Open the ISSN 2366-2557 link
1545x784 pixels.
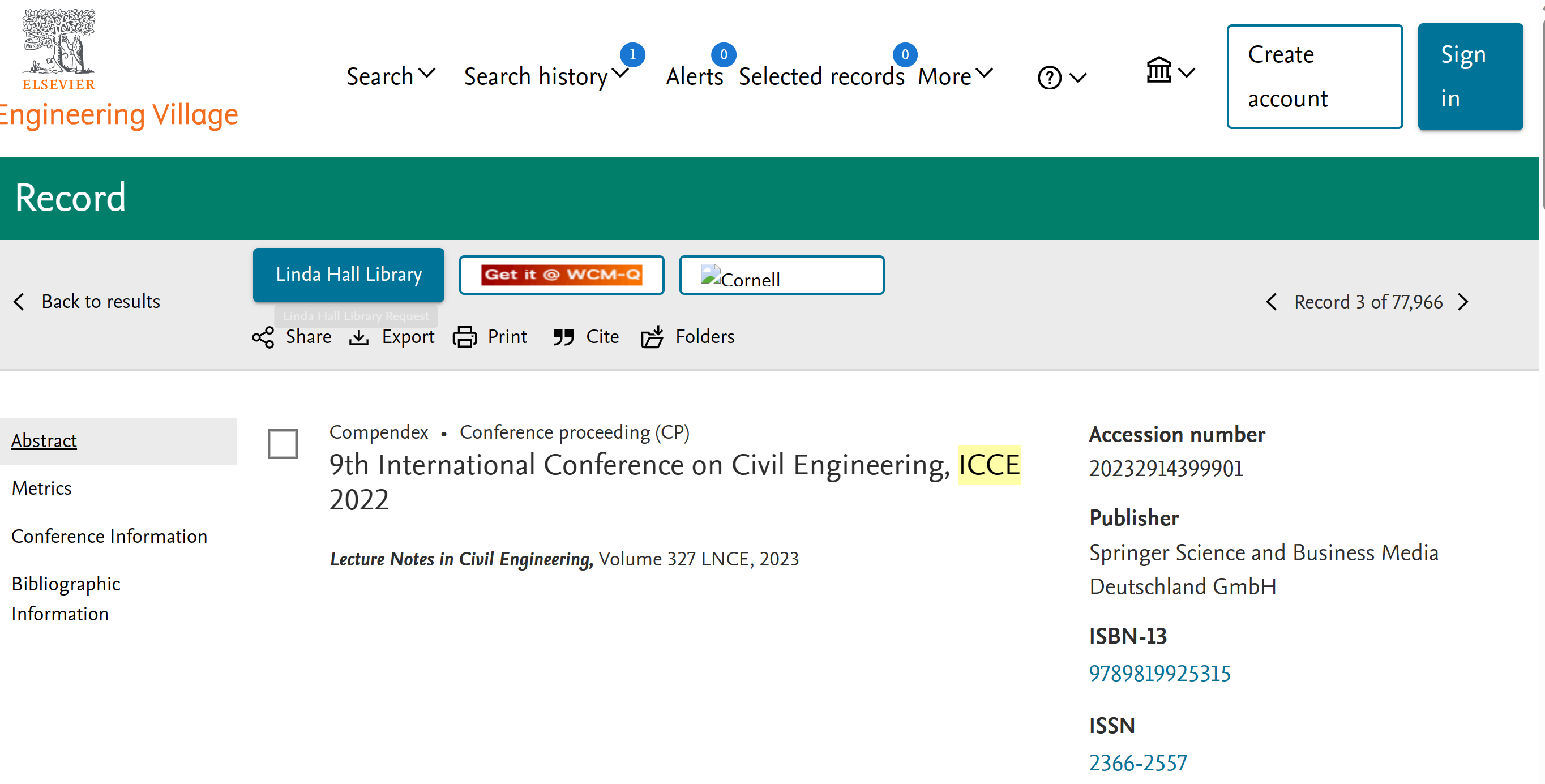tap(1138, 763)
